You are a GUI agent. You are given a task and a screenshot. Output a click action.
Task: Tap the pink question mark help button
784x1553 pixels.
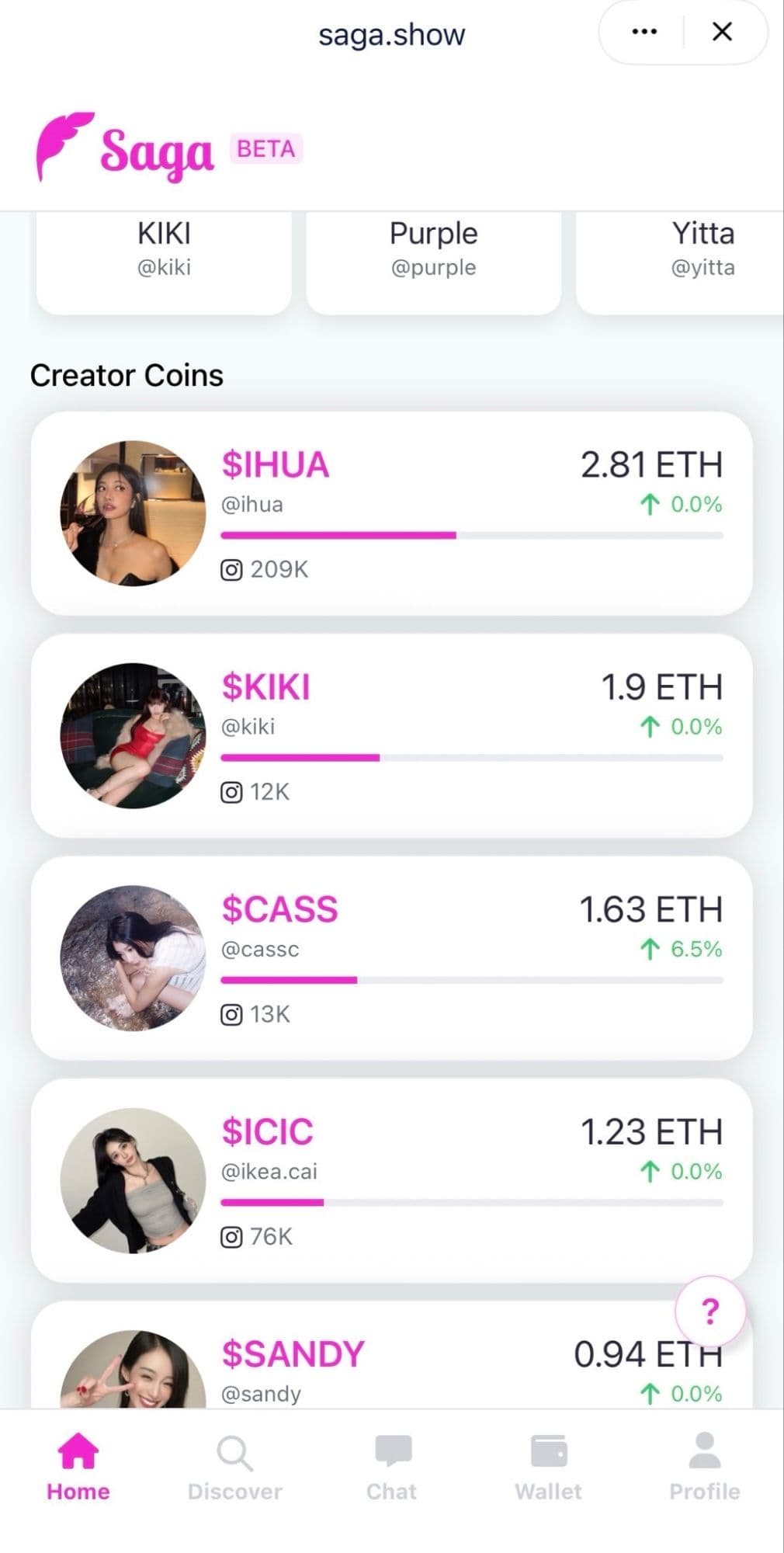pyautogui.click(x=709, y=1312)
